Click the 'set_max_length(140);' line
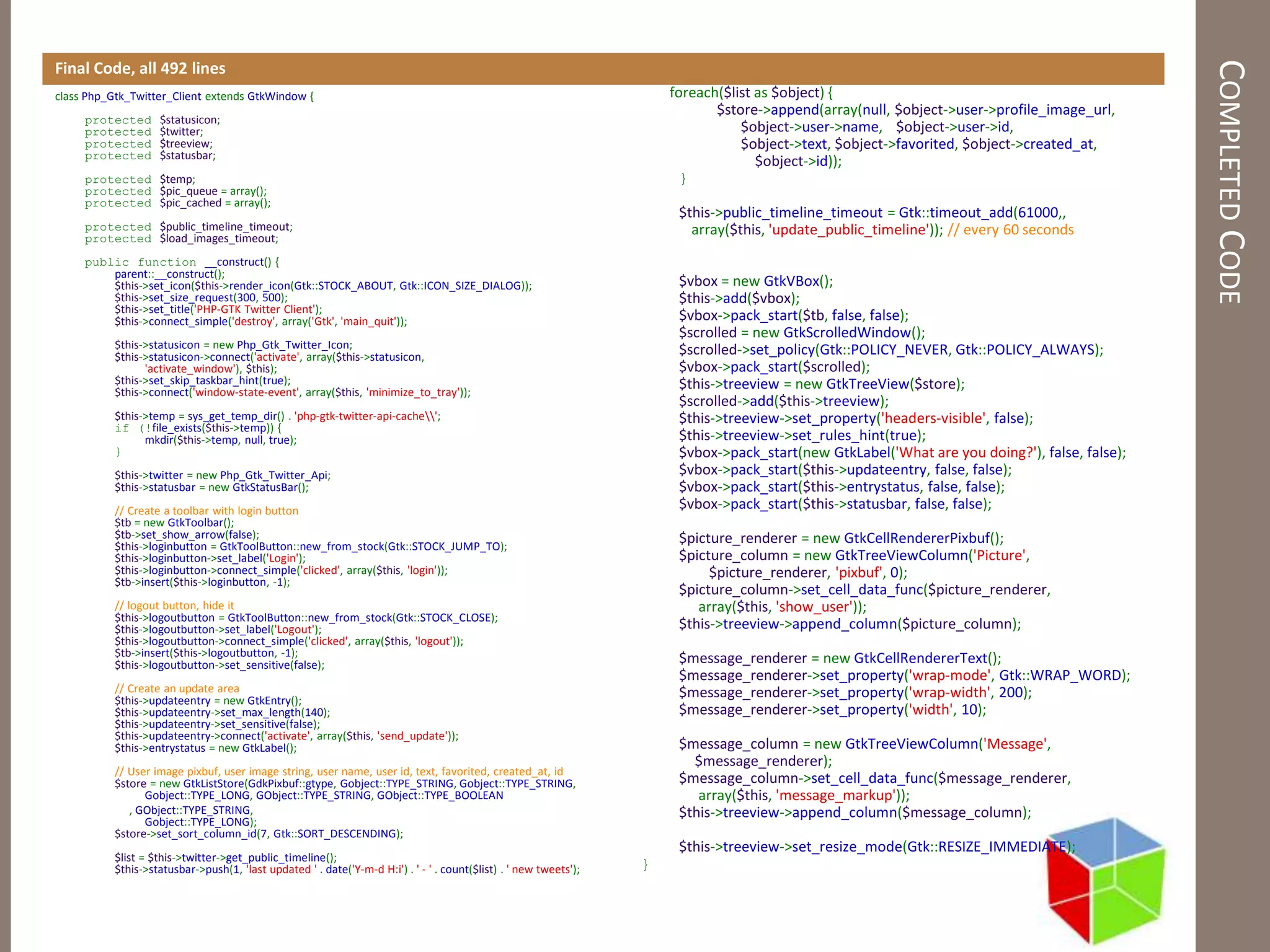Screen dimensions: 1270x952 point(223,712)
